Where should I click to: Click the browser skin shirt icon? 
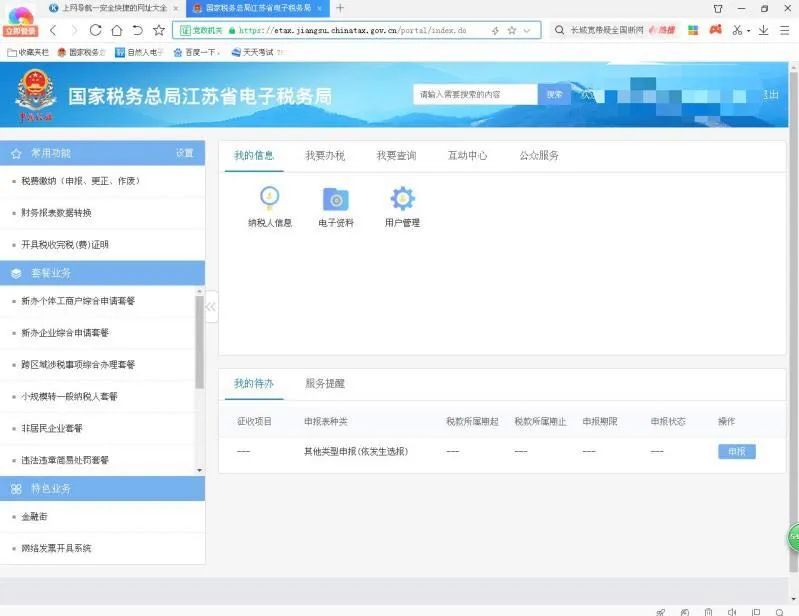pos(718,9)
